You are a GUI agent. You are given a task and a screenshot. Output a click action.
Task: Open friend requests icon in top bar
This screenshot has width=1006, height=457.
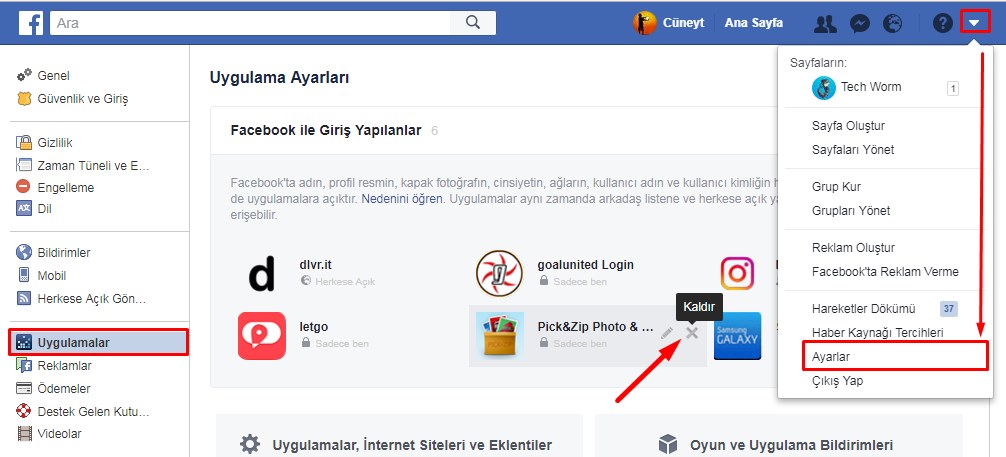click(x=825, y=23)
